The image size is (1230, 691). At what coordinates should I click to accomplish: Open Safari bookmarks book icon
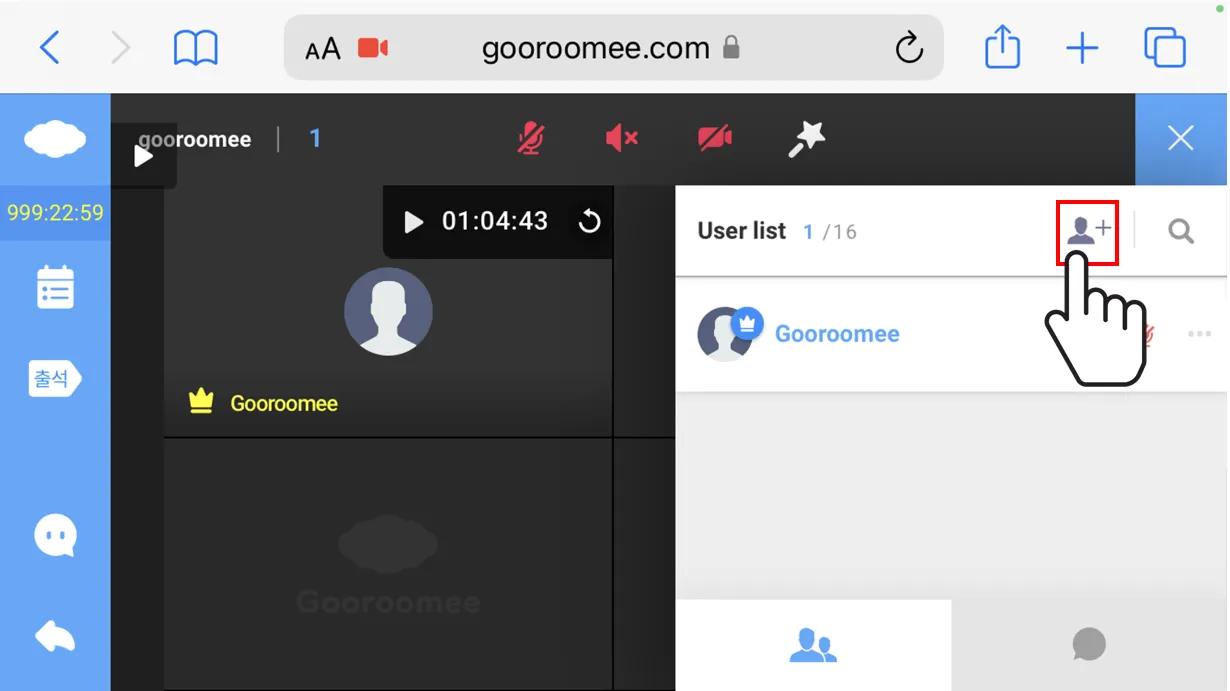coord(195,47)
